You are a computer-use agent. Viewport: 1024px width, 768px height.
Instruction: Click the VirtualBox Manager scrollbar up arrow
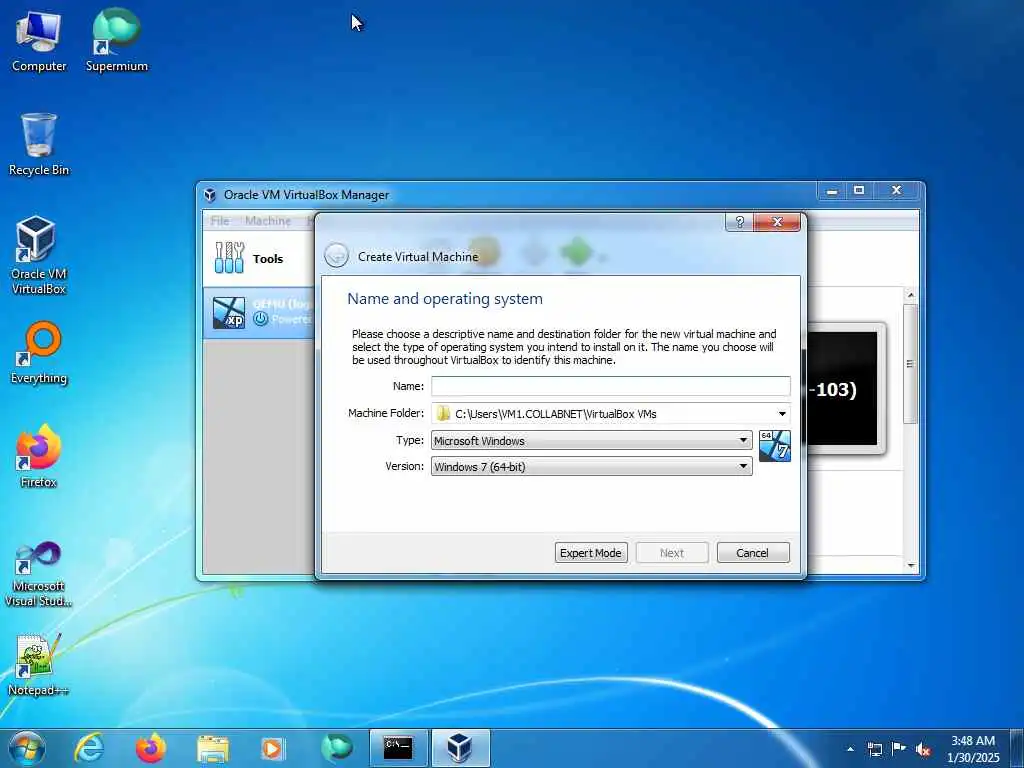click(910, 296)
